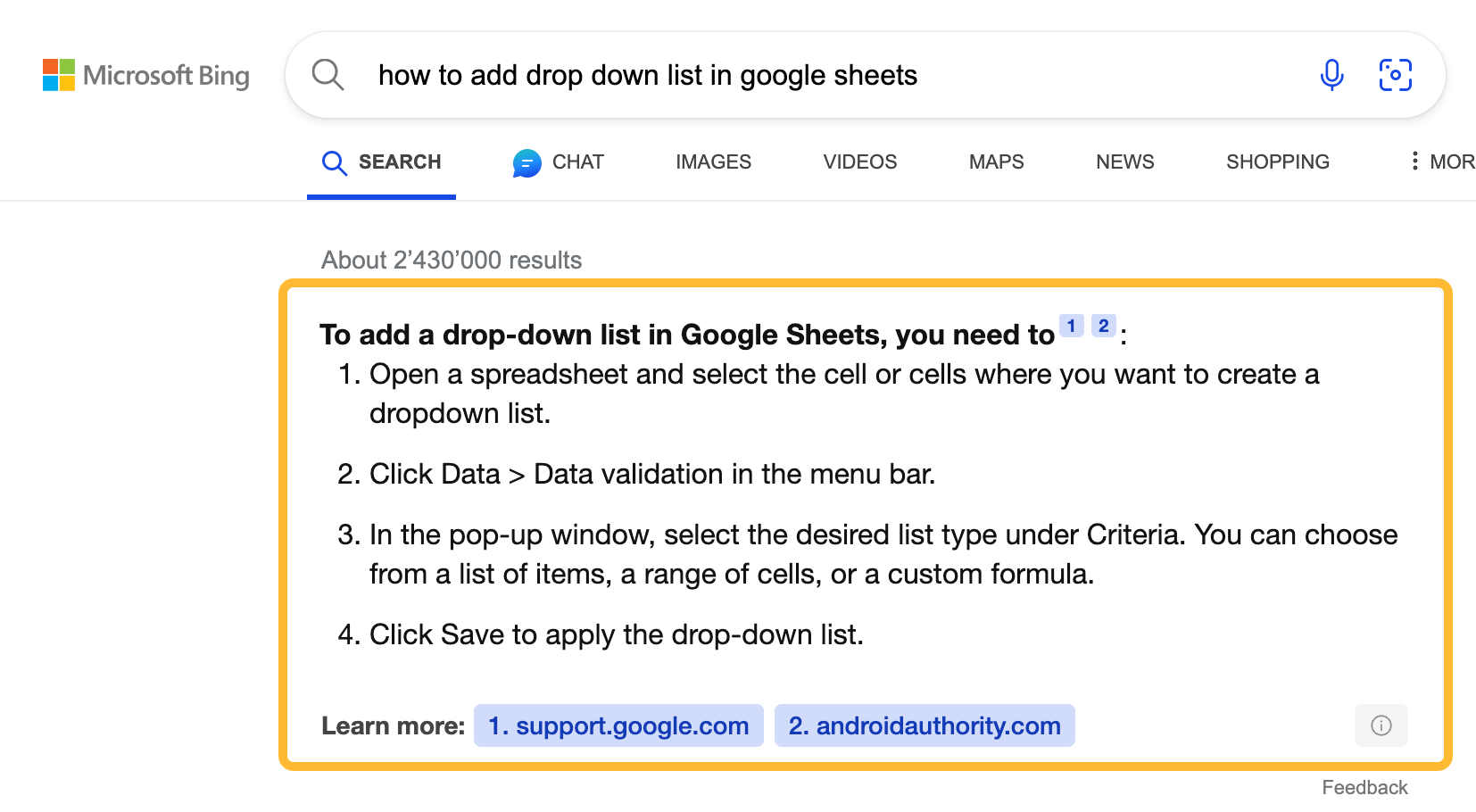Click the info icon on the answer box
The image size is (1476, 812).
click(1381, 725)
